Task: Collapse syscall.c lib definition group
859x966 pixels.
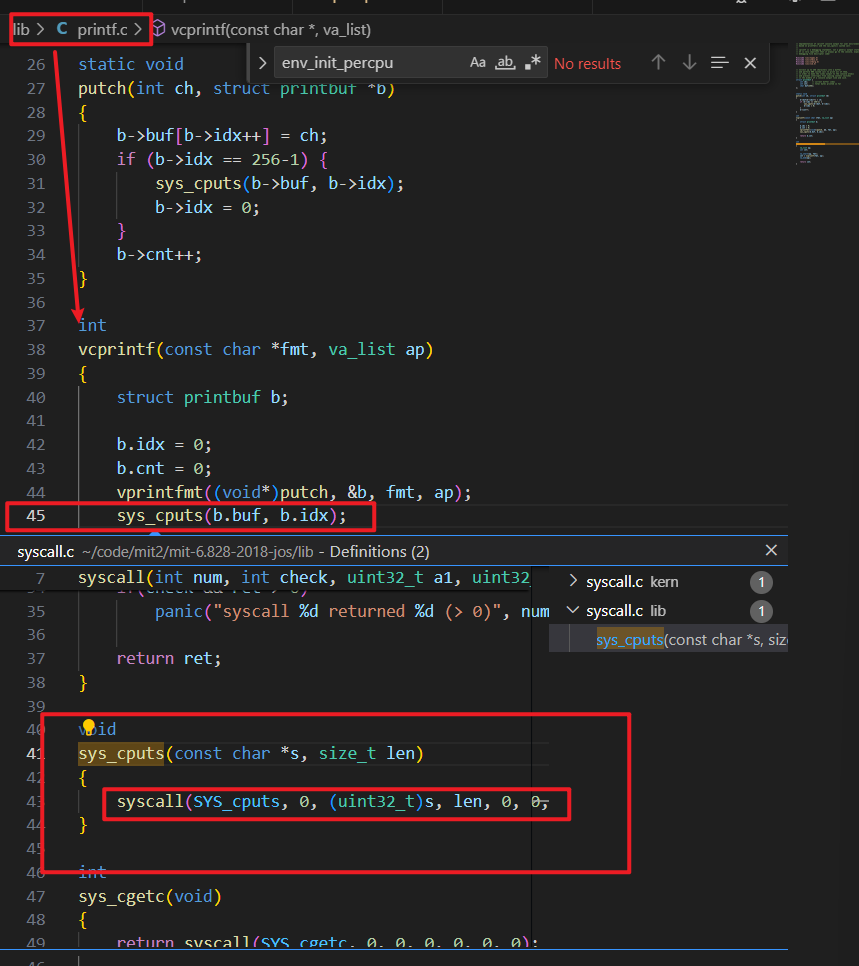Action: 572,610
